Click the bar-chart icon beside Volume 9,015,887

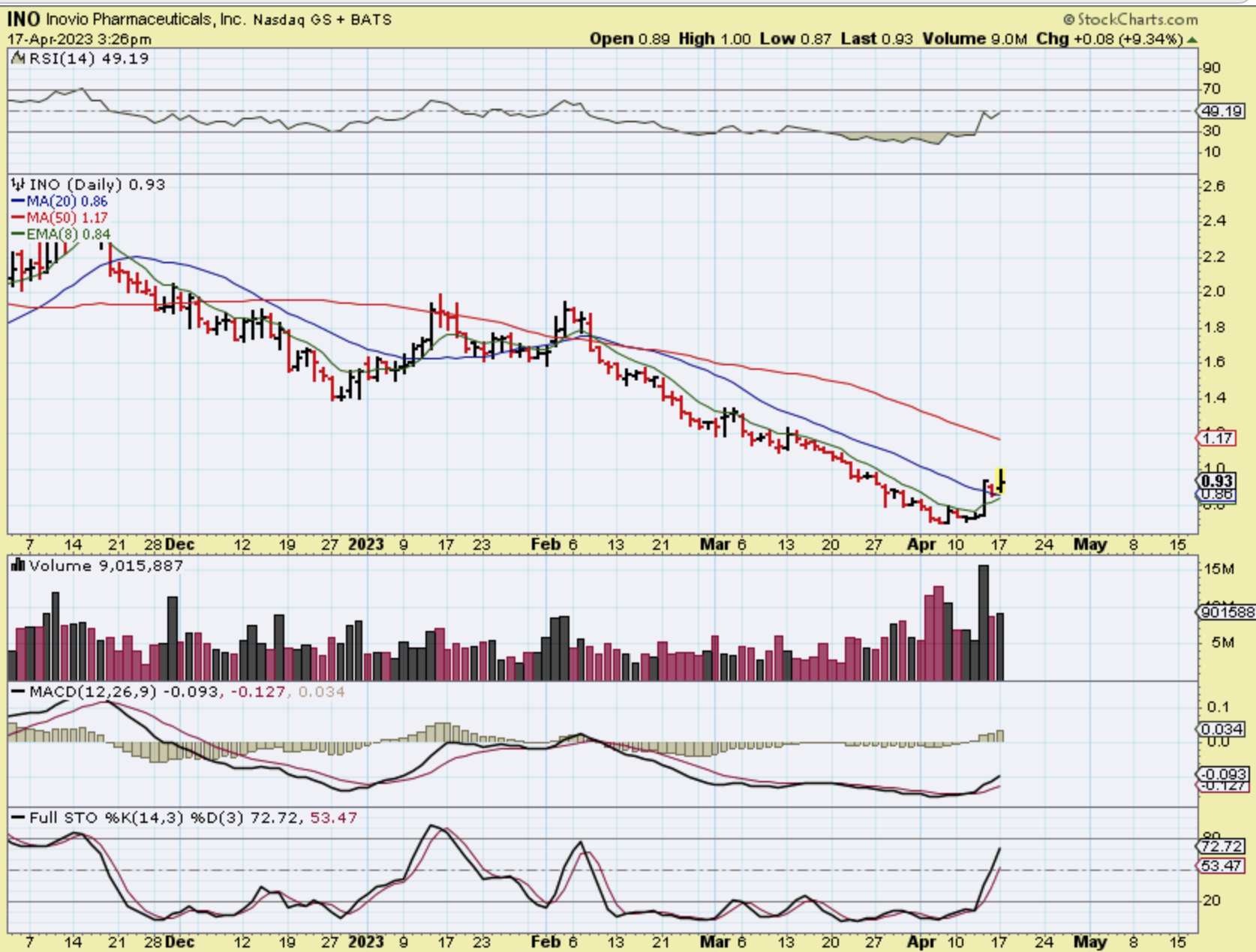17,566
